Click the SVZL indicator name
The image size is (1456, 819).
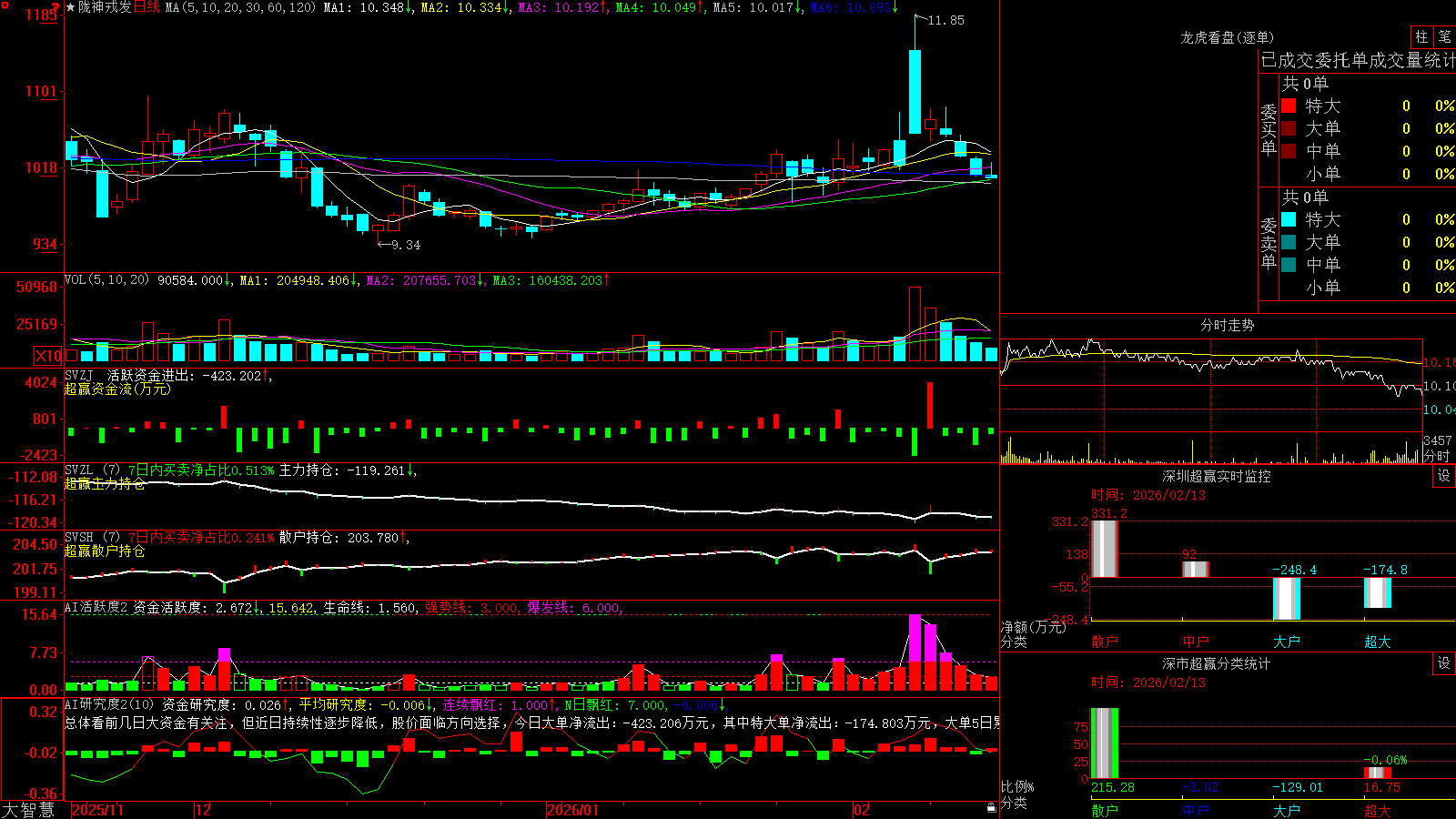click(79, 470)
